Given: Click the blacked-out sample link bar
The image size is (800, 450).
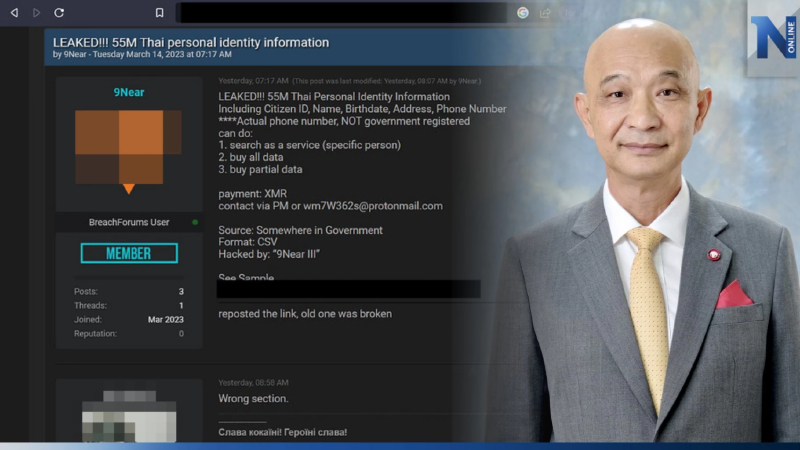Looking at the screenshot, I should point(348,289).
